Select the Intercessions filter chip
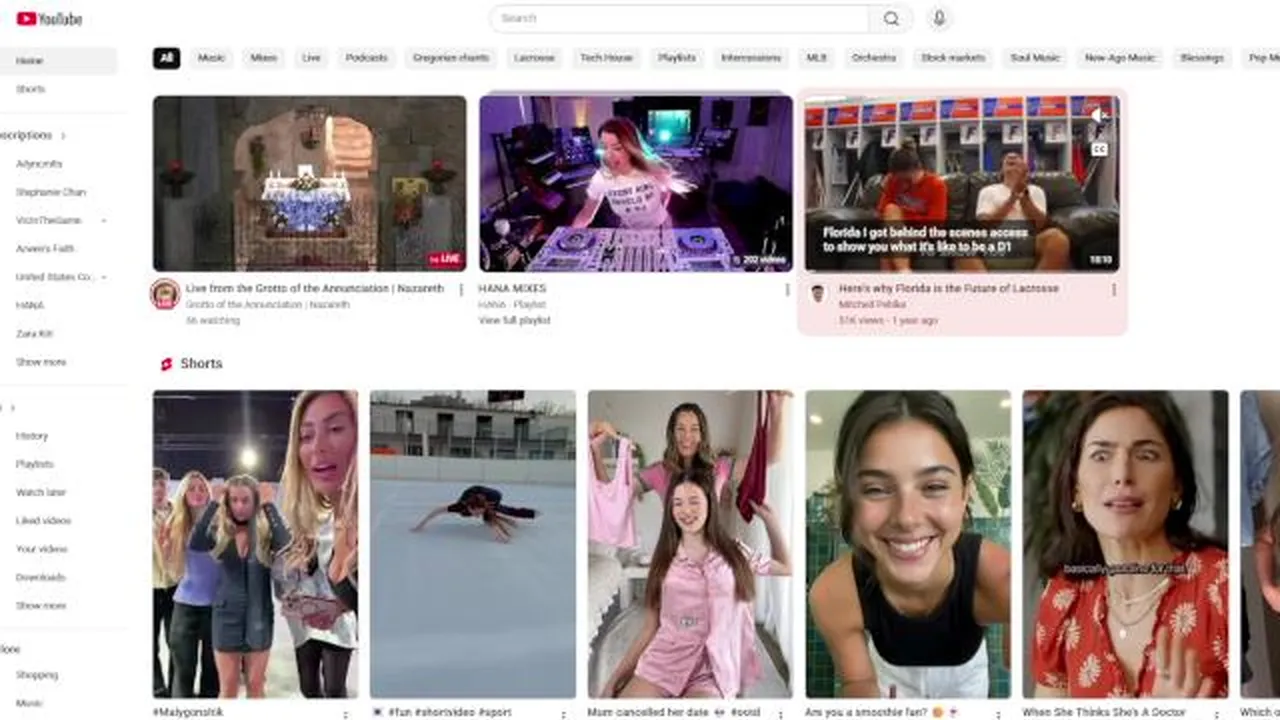This screenshot has width=1280, height=720. 751,58
